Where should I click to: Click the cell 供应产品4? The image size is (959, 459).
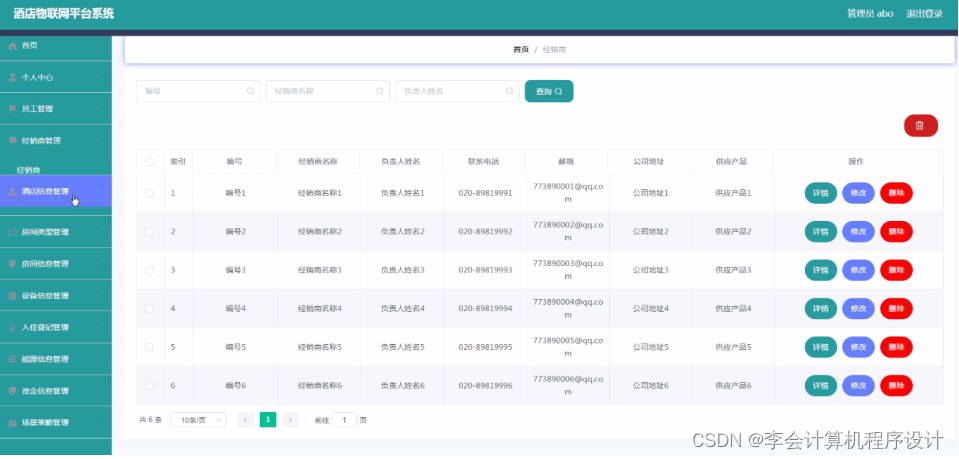(x=733, y=308)
